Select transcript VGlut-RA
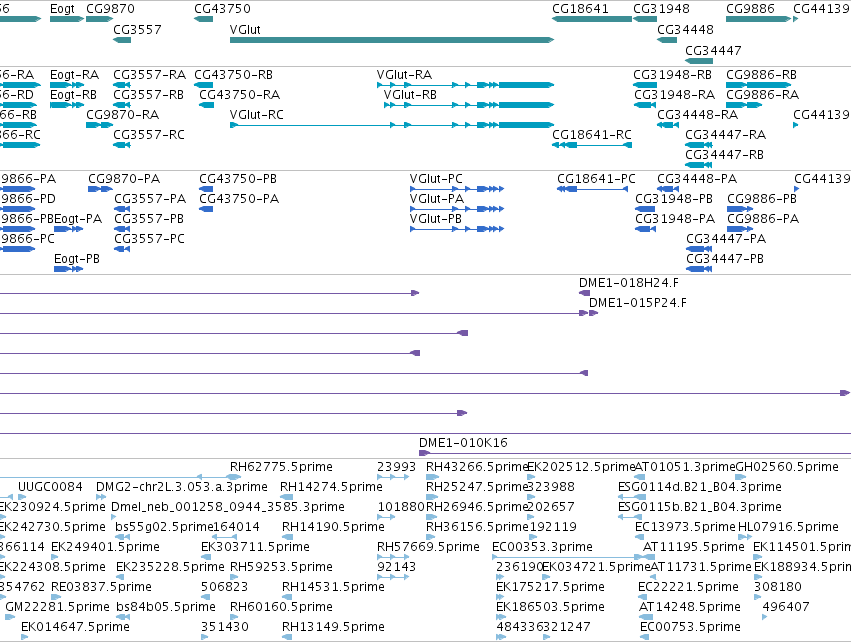Viewport: 851px width, 642px height. (x=465, y=85)
